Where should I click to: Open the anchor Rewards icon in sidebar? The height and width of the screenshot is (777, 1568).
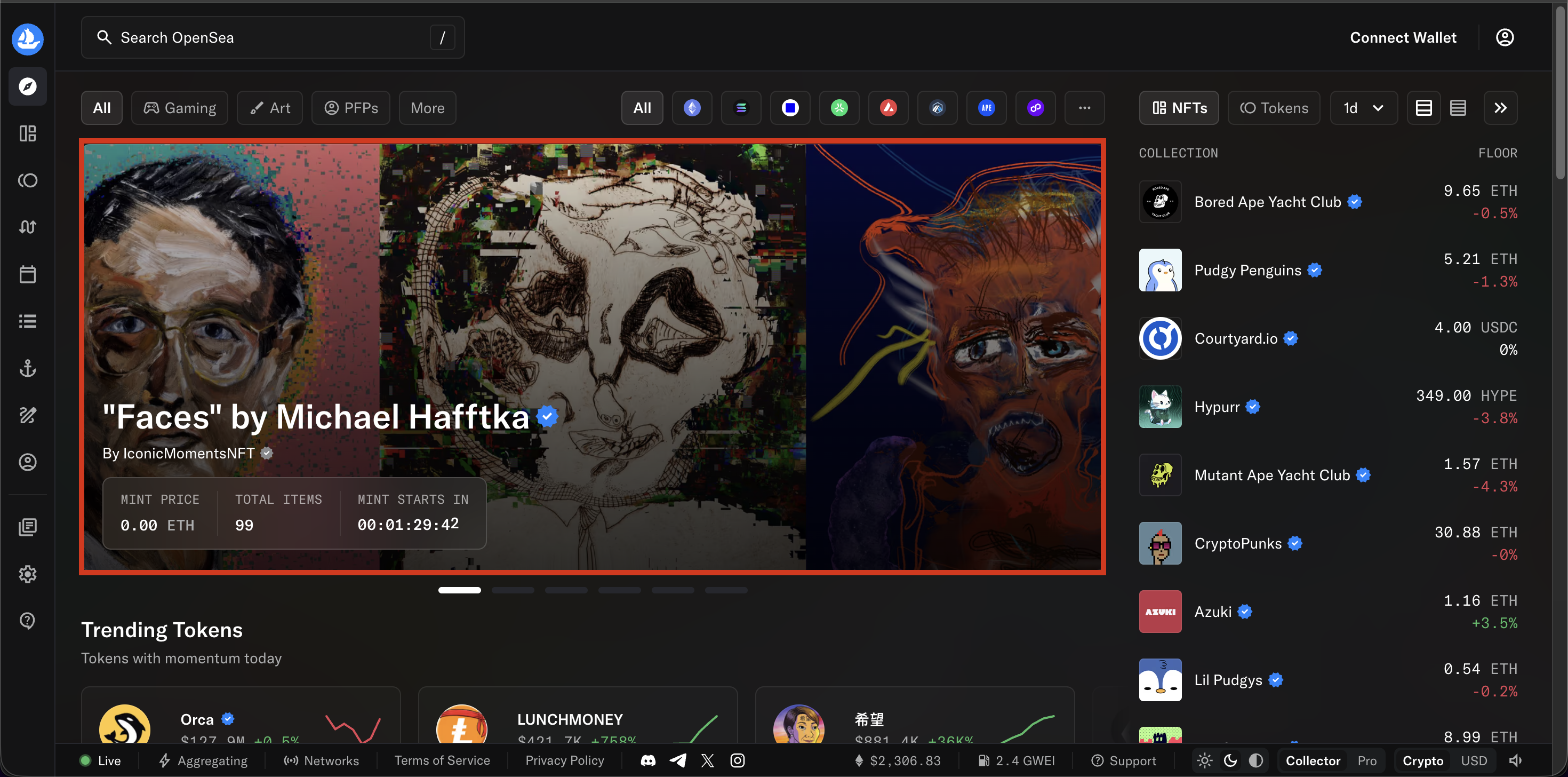tap(27, 368)
